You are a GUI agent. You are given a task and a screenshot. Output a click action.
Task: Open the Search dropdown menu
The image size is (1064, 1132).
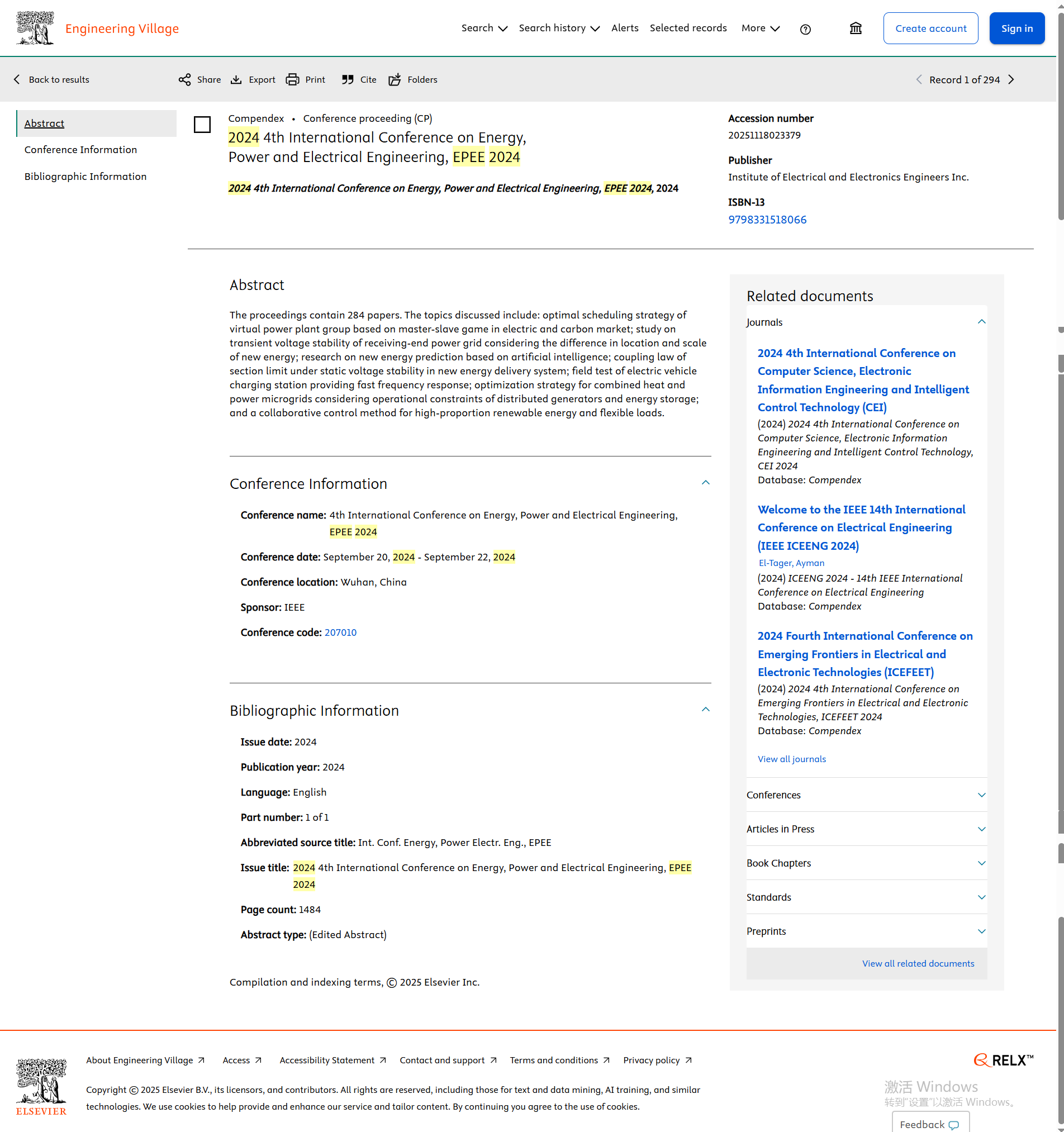pyautogui.click(x=483, y=28)
